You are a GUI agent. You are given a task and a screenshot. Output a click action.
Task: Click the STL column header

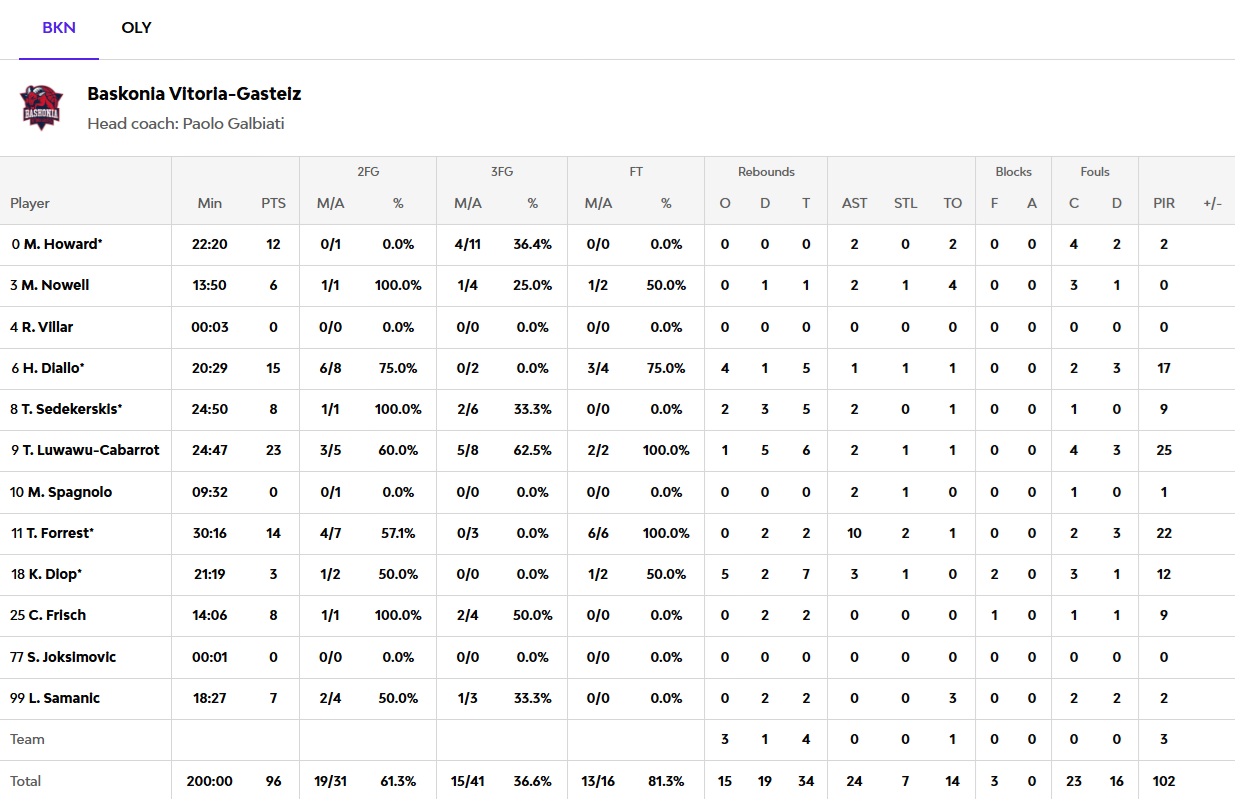pos(905,203)
